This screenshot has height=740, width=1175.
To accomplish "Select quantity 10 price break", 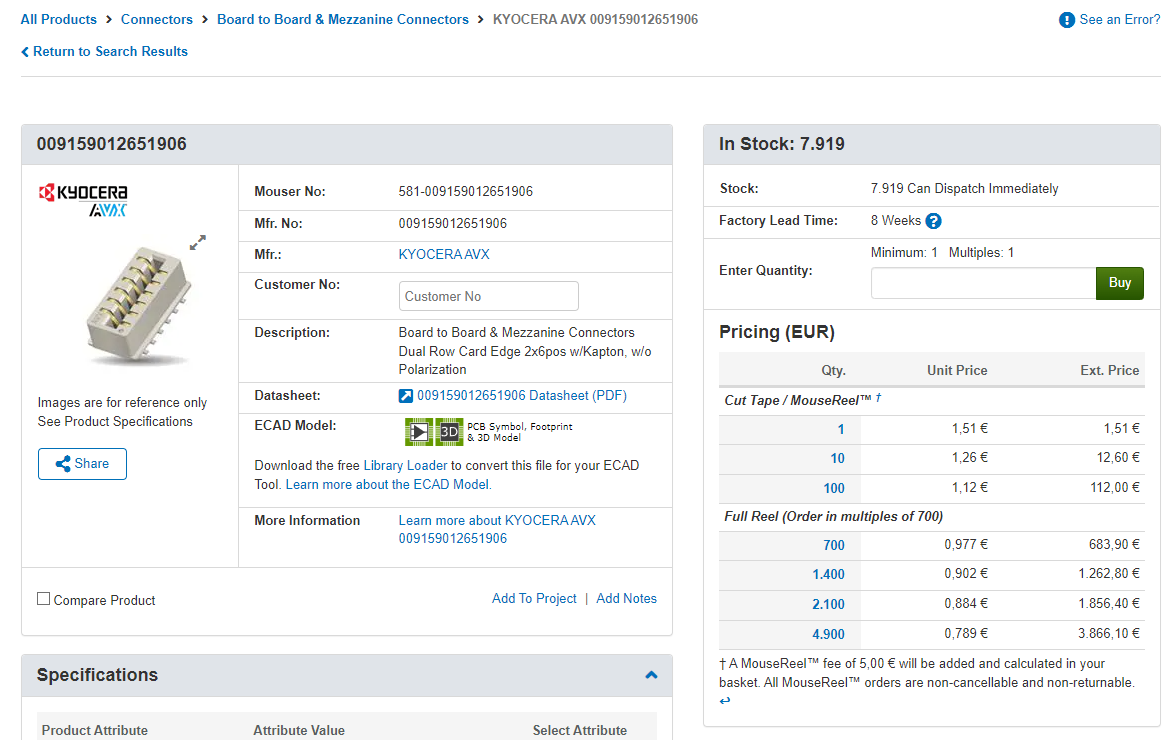I will tap(837, 458).
